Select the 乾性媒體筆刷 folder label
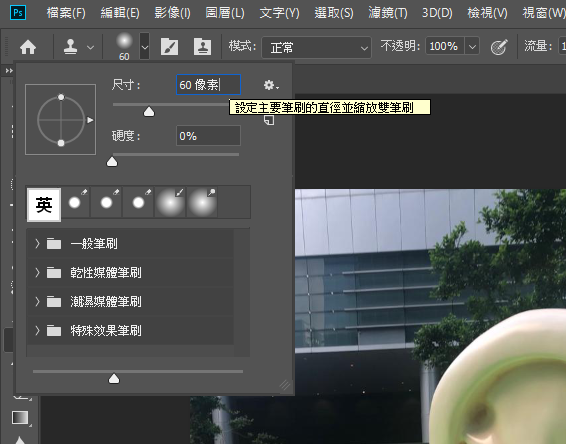 coord(106,273)
